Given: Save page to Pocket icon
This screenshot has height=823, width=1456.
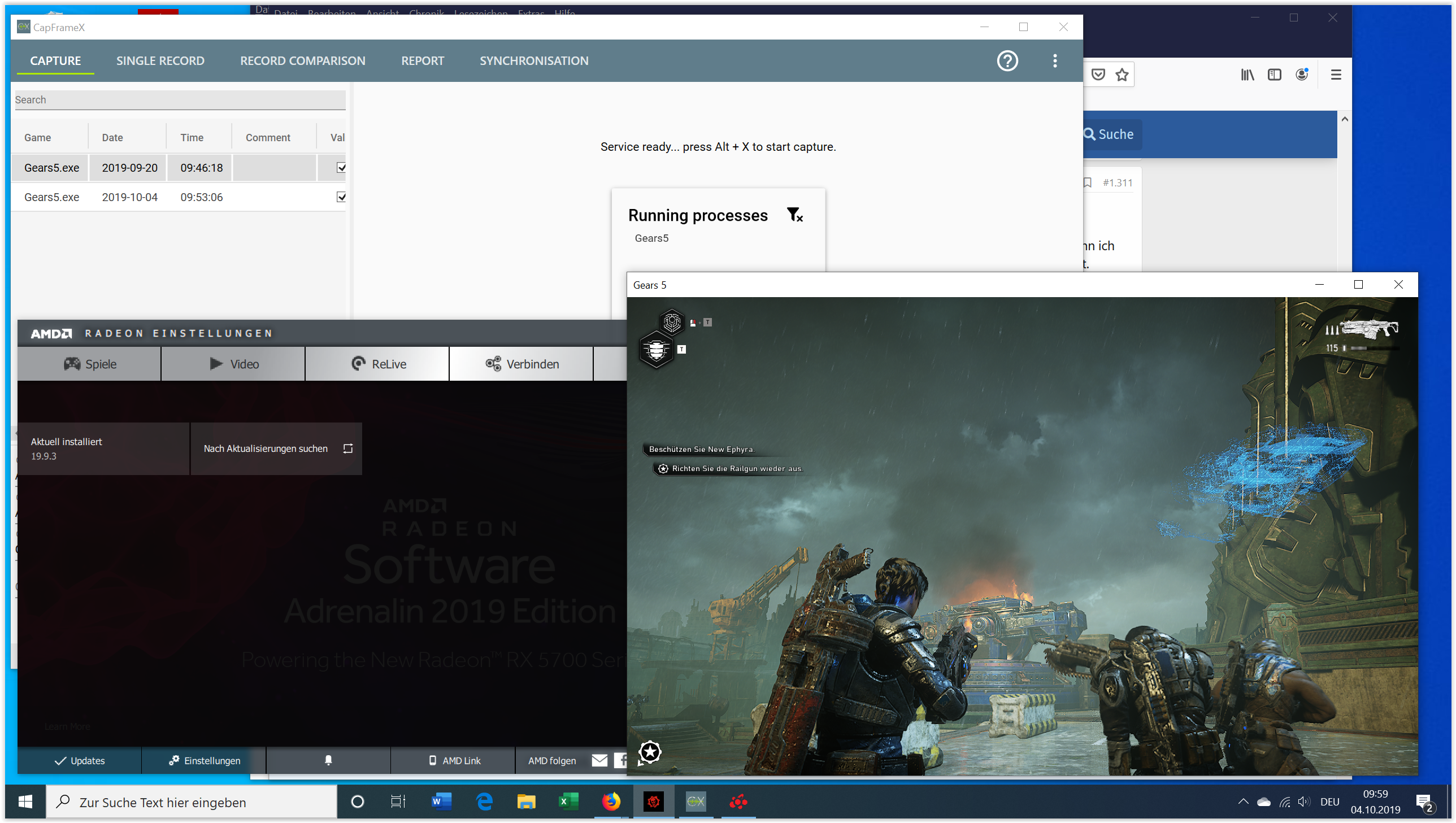Looking at the screenshot, I should 1098,75.
